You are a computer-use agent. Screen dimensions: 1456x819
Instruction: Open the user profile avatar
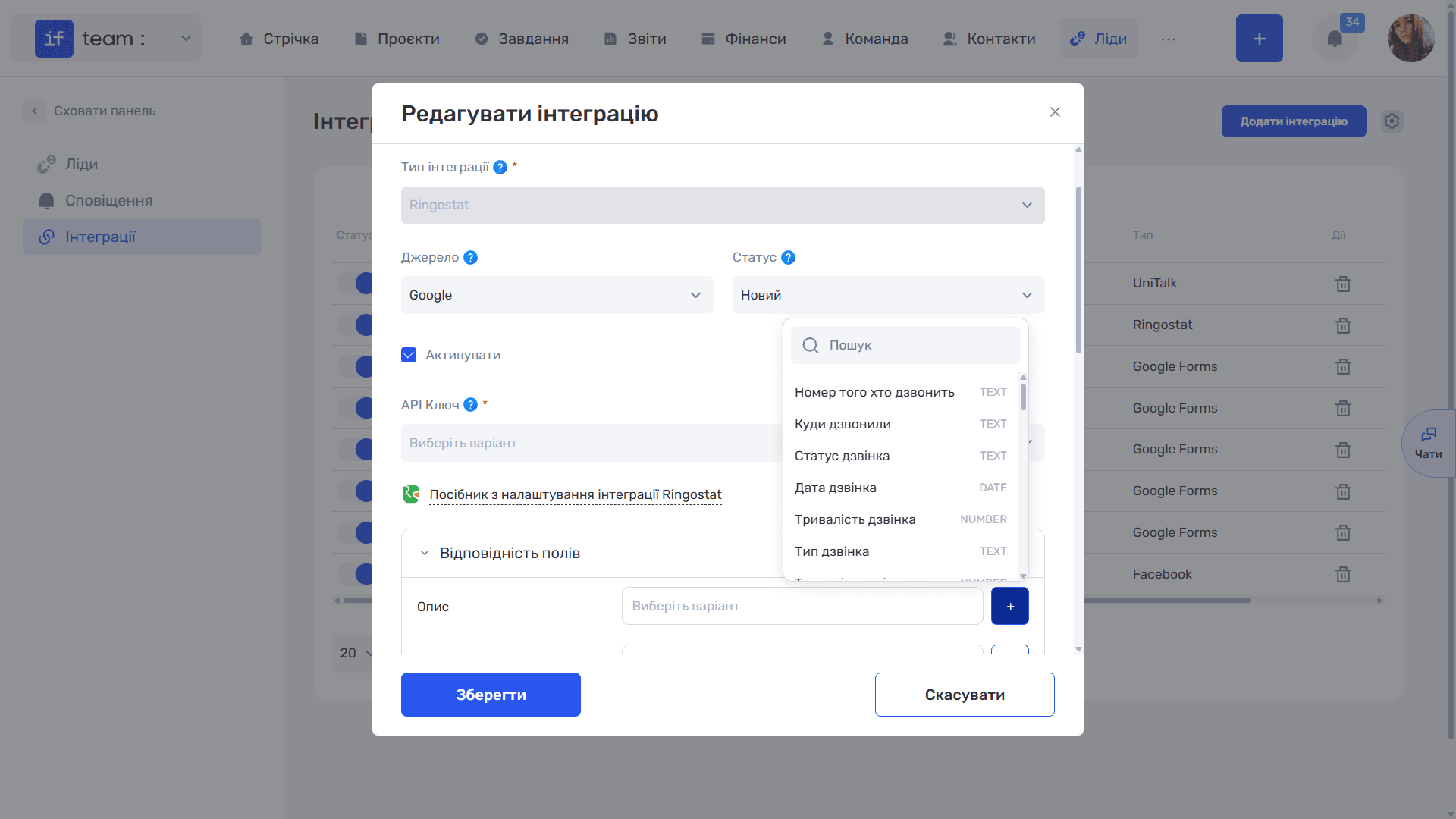pyautogui.click(x=1410, y=39)
